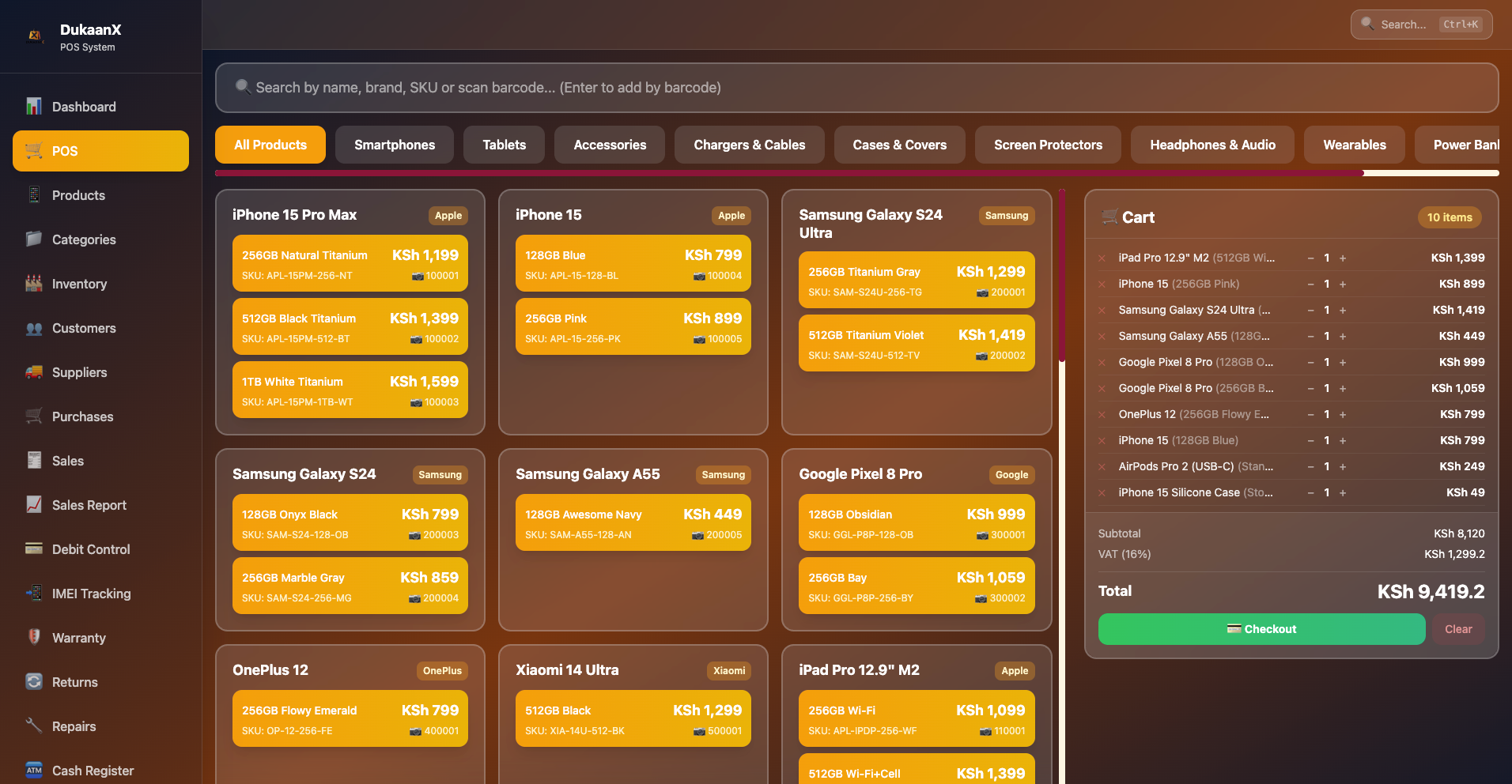Open the Warranty section
Image resolution: width=1512 pixels, height=784 pixels.
click(x=34, y=638)
